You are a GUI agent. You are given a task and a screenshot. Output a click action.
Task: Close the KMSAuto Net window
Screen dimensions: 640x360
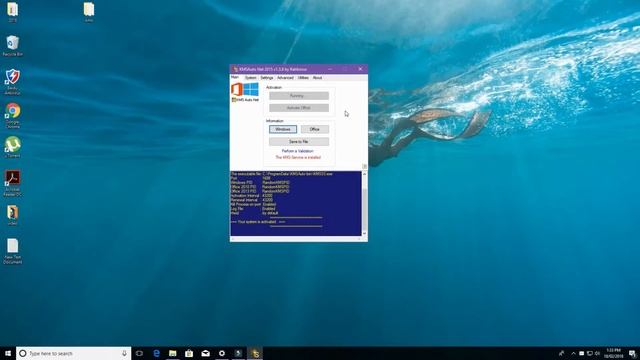coord(360,69)
